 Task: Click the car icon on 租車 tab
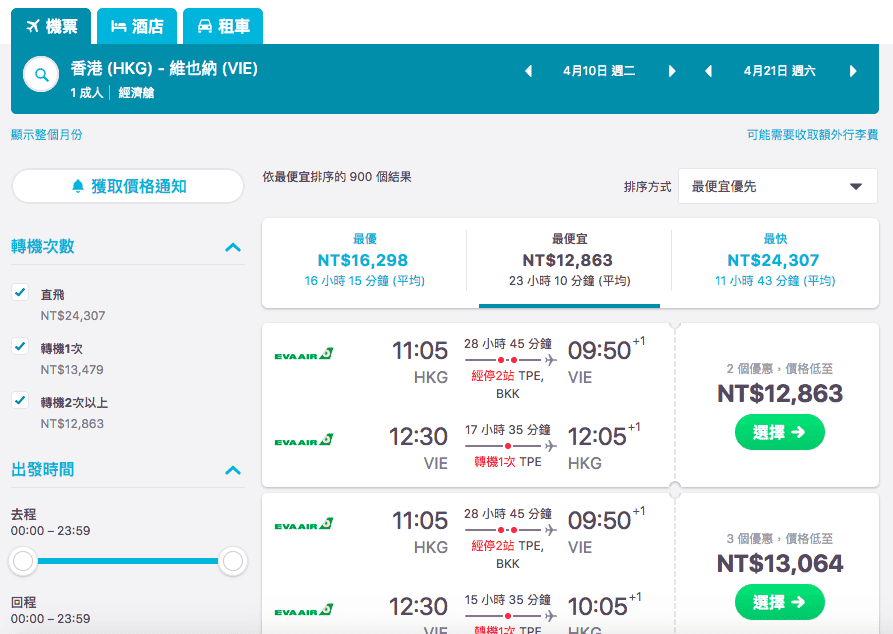pos(204,26)
